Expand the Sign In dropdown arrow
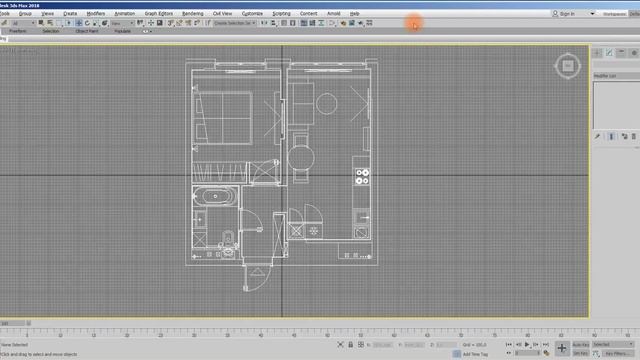The image size is (640, 360). pyautogui.click(x=592, y=13)
